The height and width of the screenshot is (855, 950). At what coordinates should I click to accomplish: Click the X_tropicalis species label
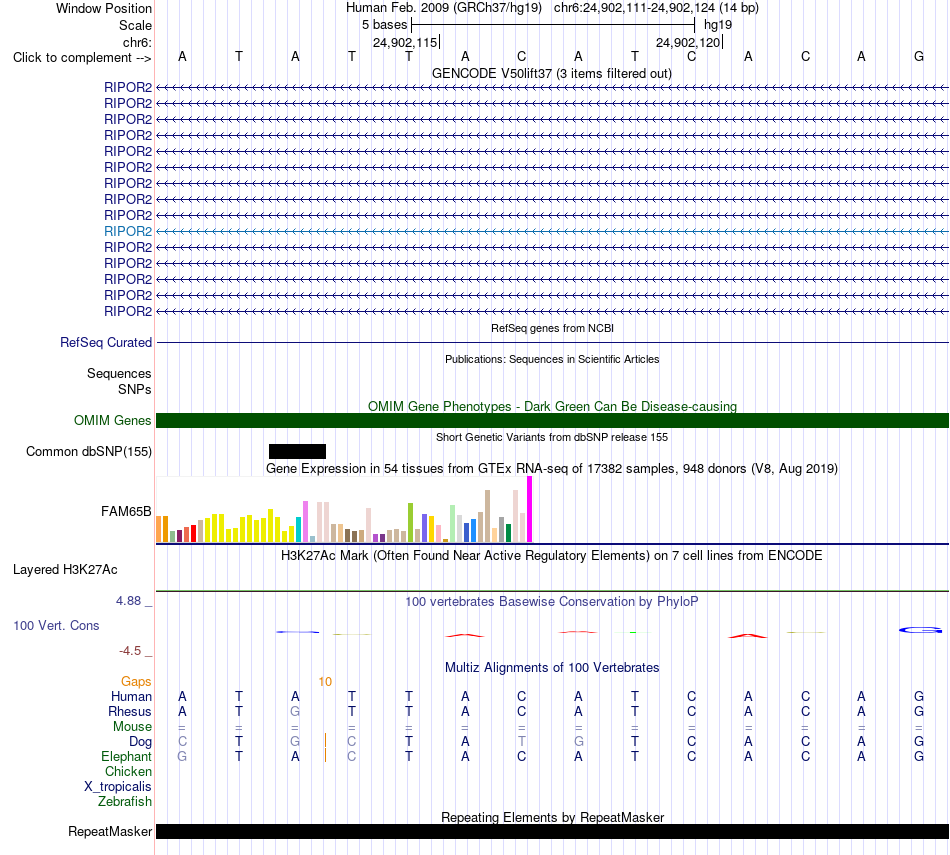(x=118, y=787)
